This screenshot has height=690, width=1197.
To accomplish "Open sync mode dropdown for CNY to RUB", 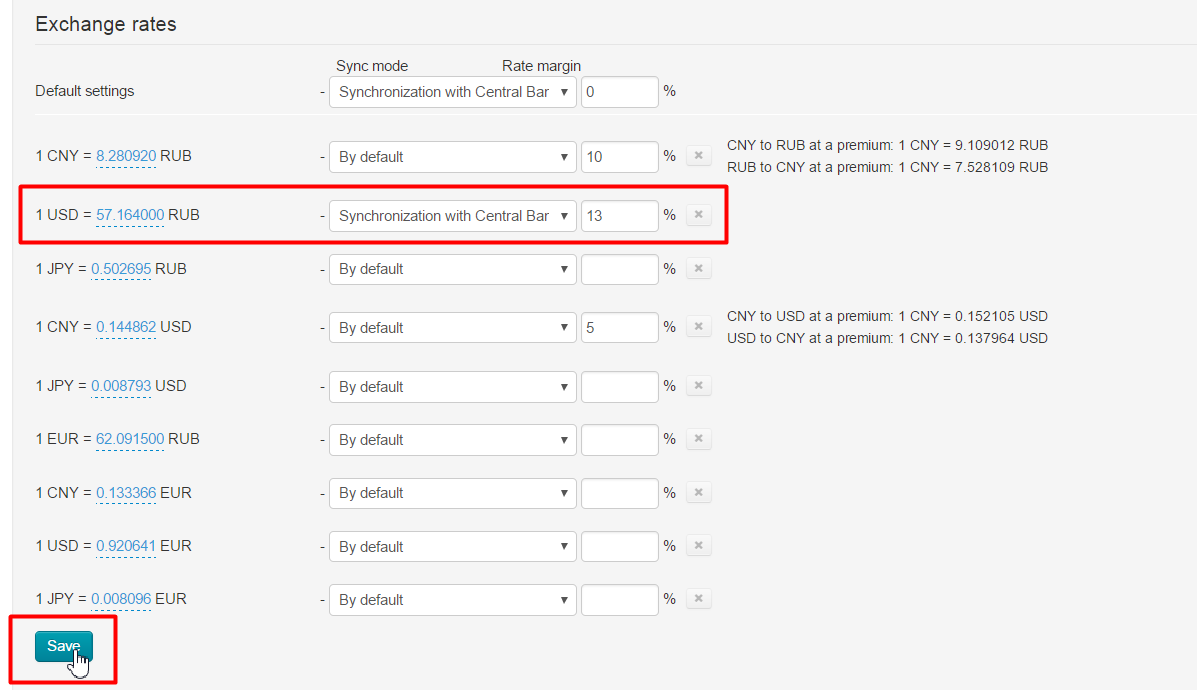I will [x=453, y=156].
